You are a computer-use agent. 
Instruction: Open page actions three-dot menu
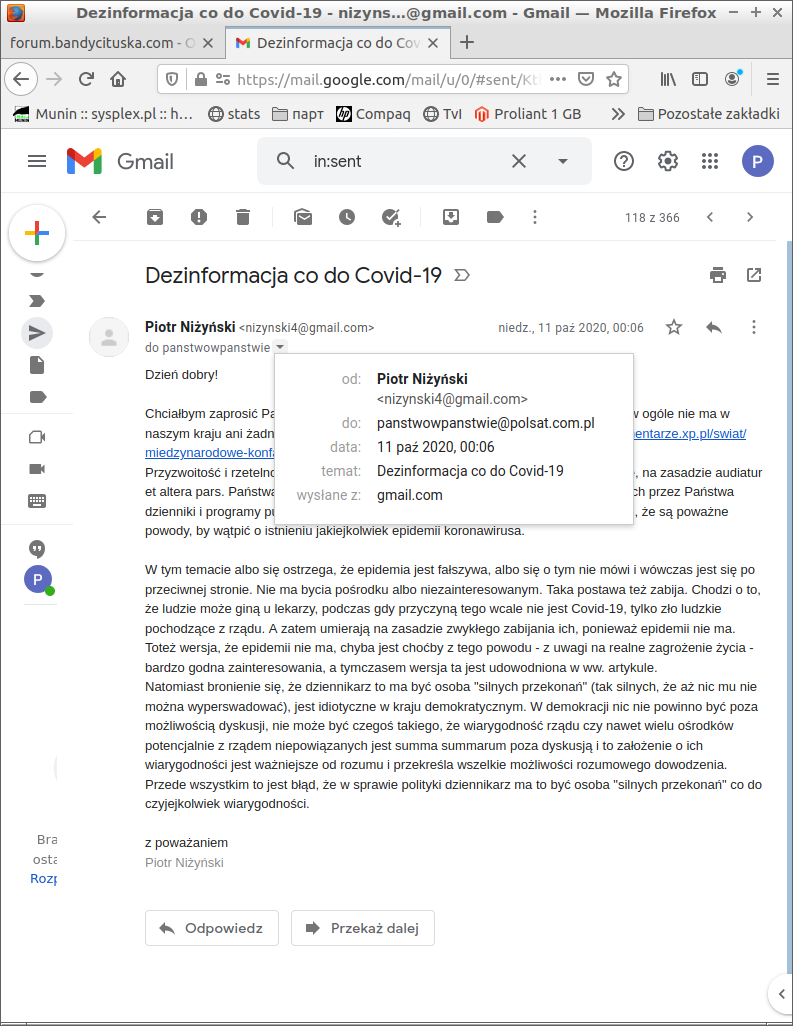click(558, 79)
